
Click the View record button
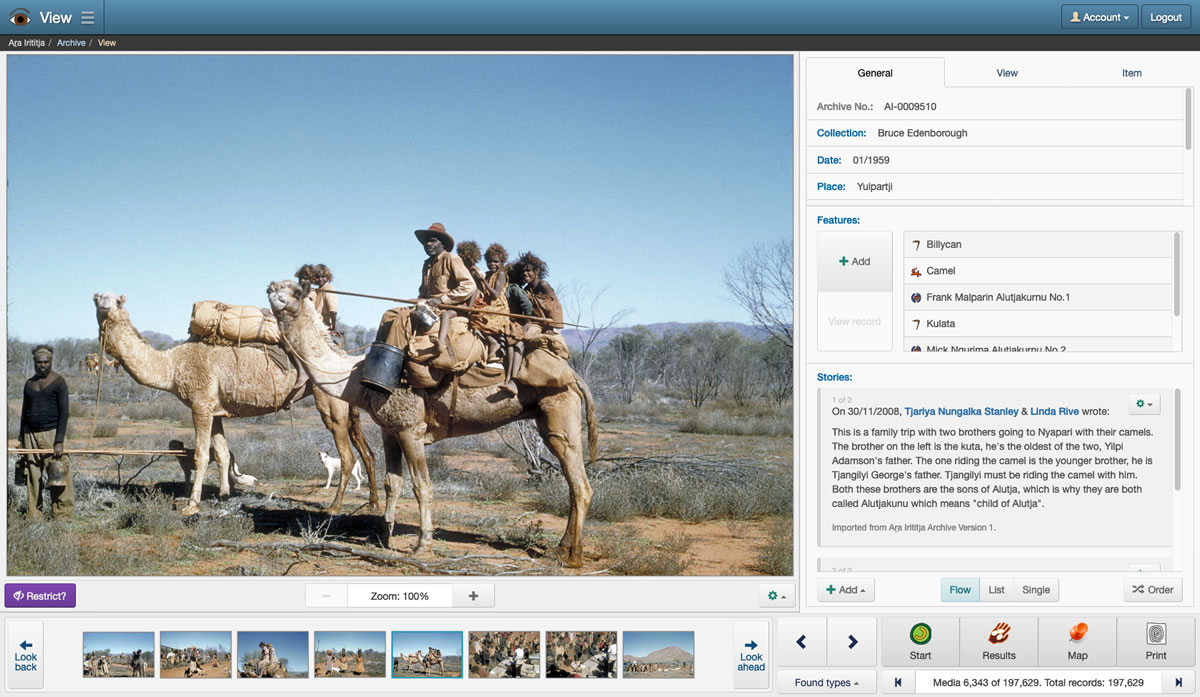point(855,321)
